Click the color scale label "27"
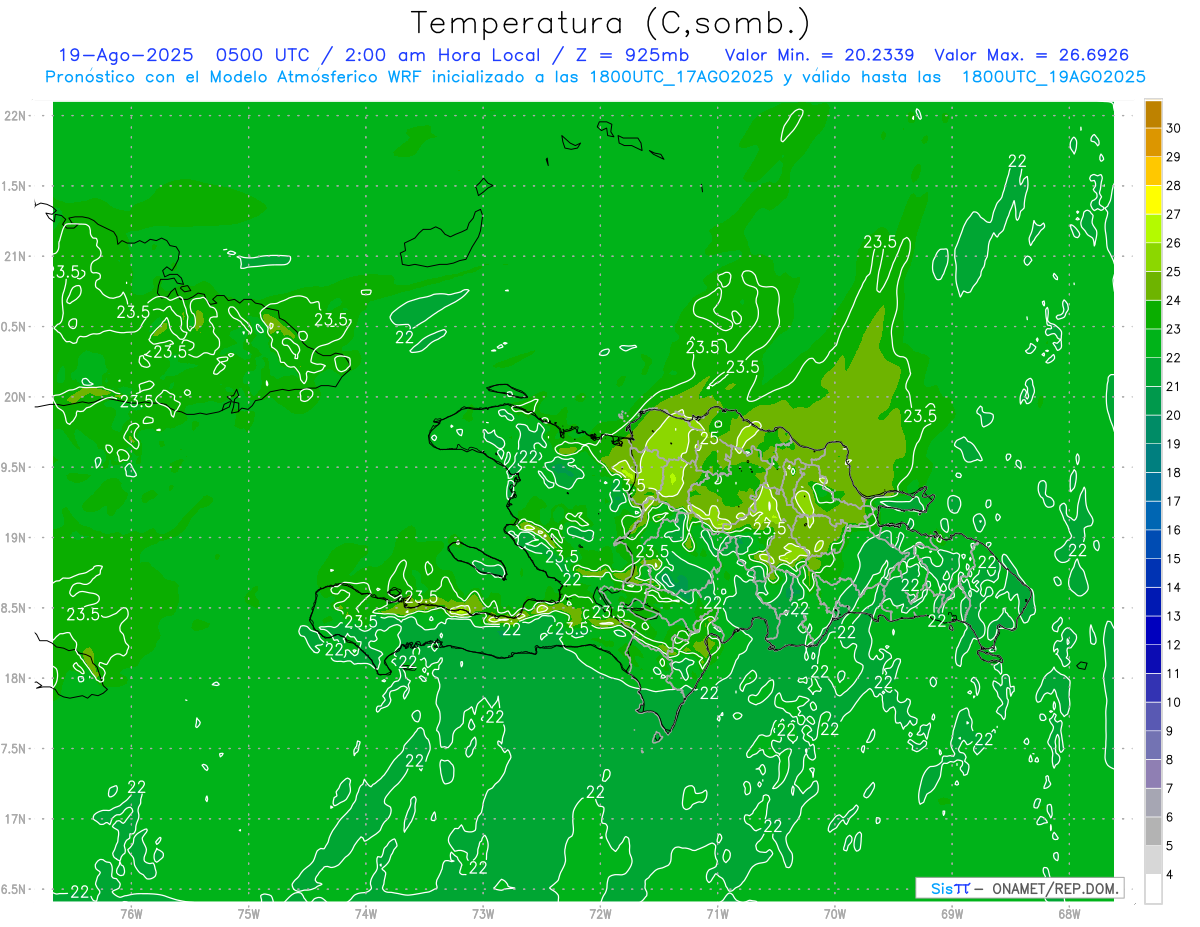This screenshot has width=1200, height=927. point(1173,214)
